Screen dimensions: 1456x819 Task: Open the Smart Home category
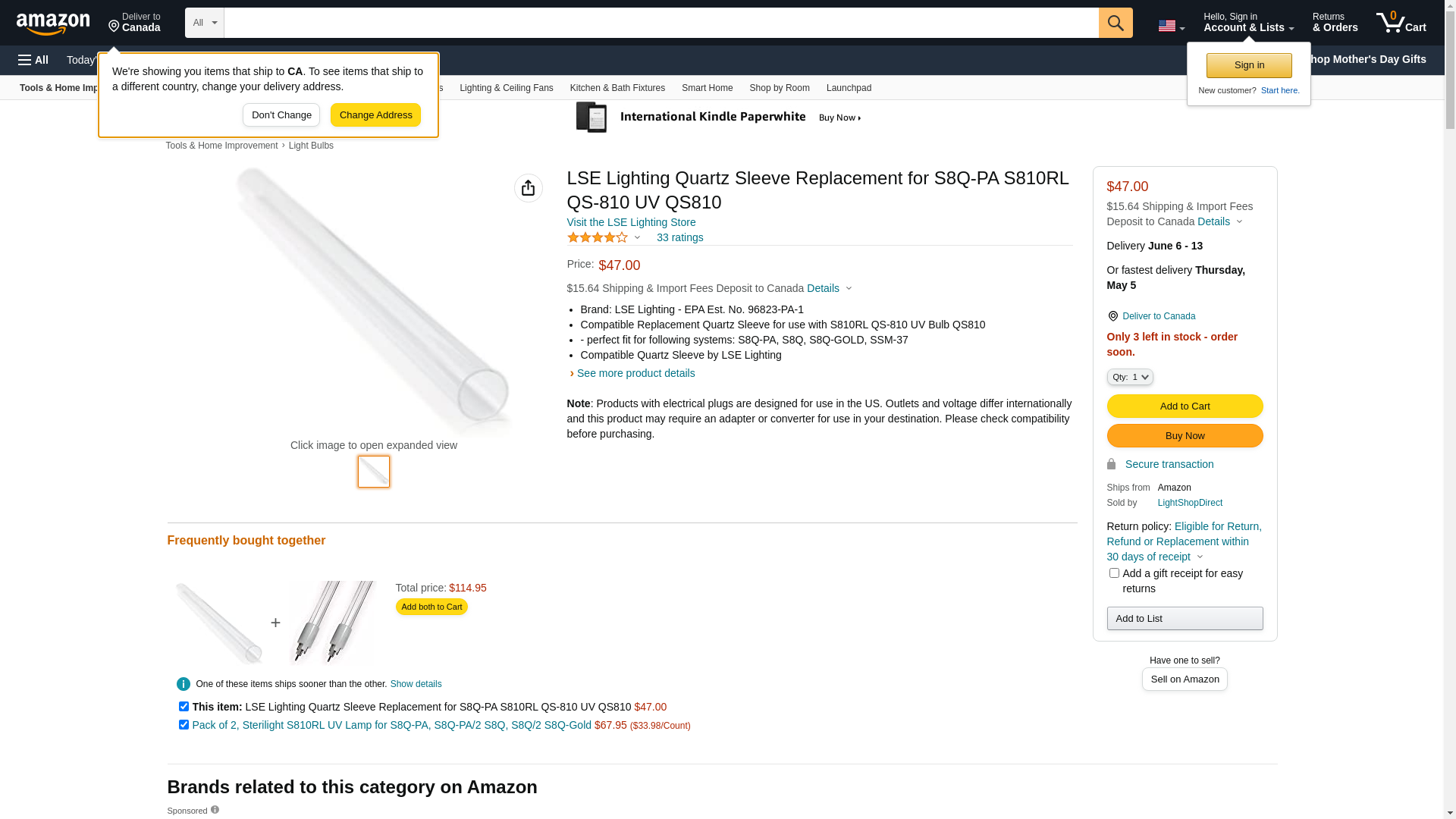click(x=707, y=88)
